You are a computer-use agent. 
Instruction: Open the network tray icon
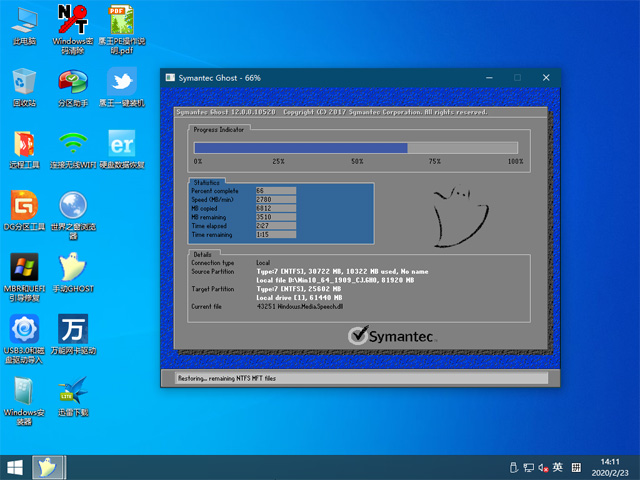click(x=529, y=467)
